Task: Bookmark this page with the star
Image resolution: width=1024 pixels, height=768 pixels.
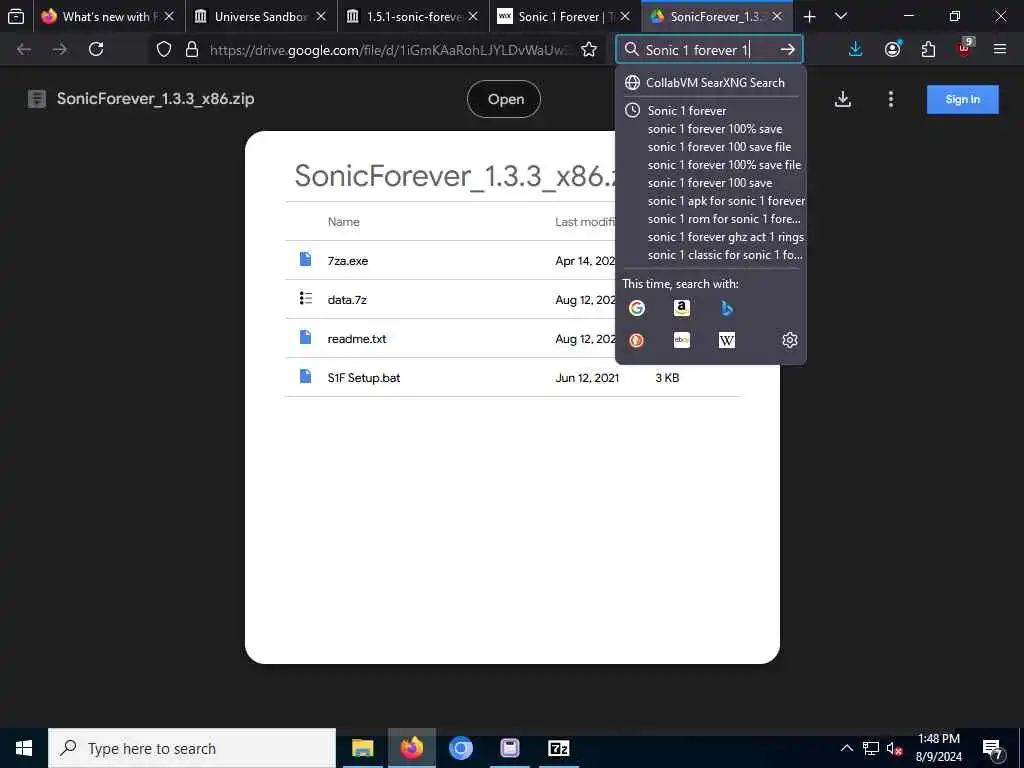Action: click(588, 50)
